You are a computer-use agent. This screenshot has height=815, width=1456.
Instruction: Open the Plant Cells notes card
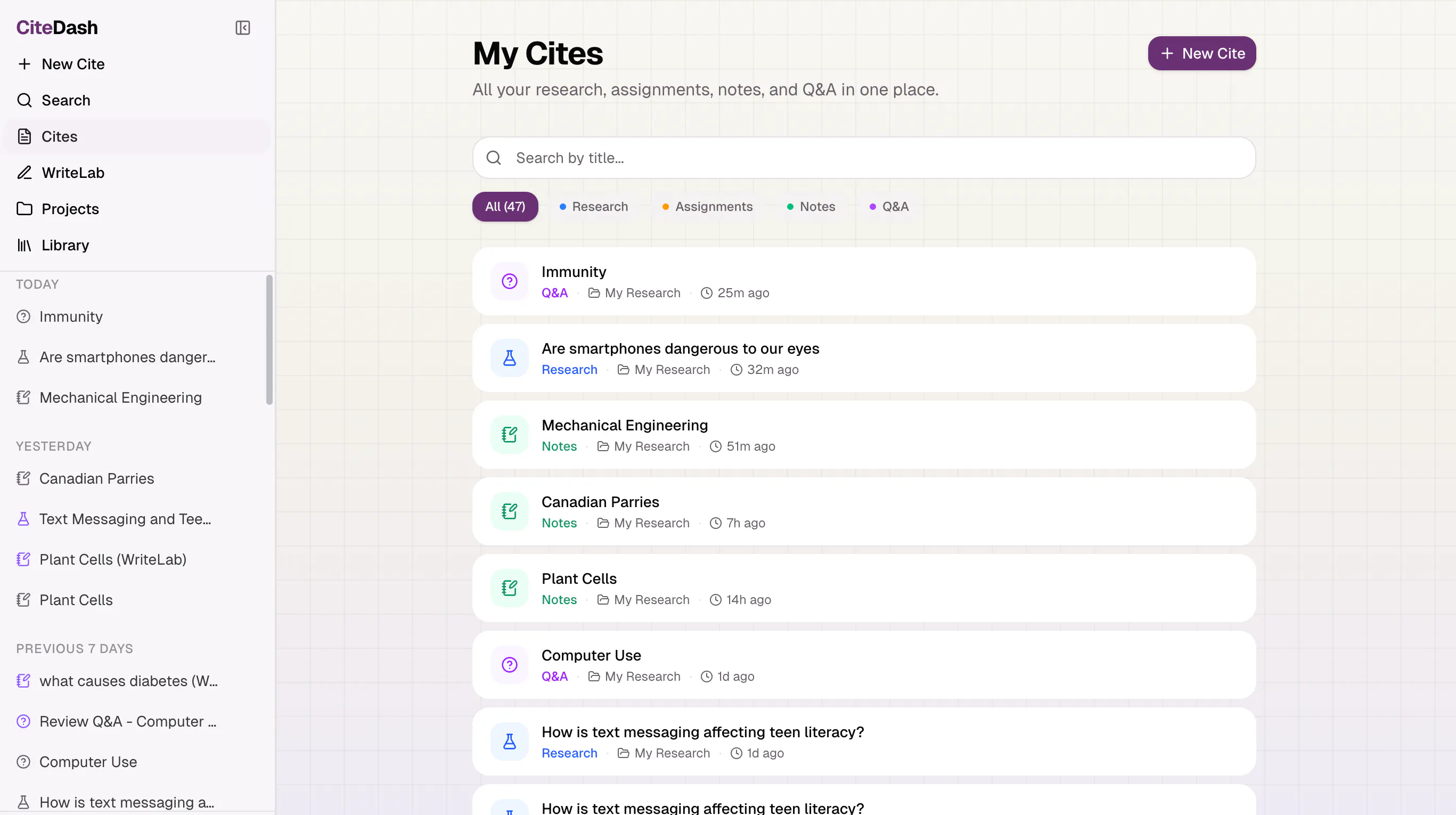click(x=864, y=589)
